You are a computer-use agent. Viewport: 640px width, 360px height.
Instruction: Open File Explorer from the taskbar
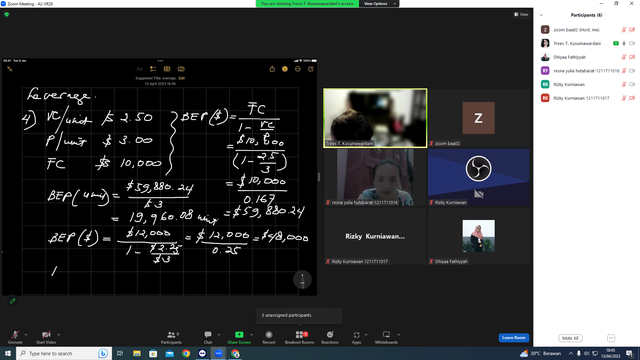(x=137, y=353)
